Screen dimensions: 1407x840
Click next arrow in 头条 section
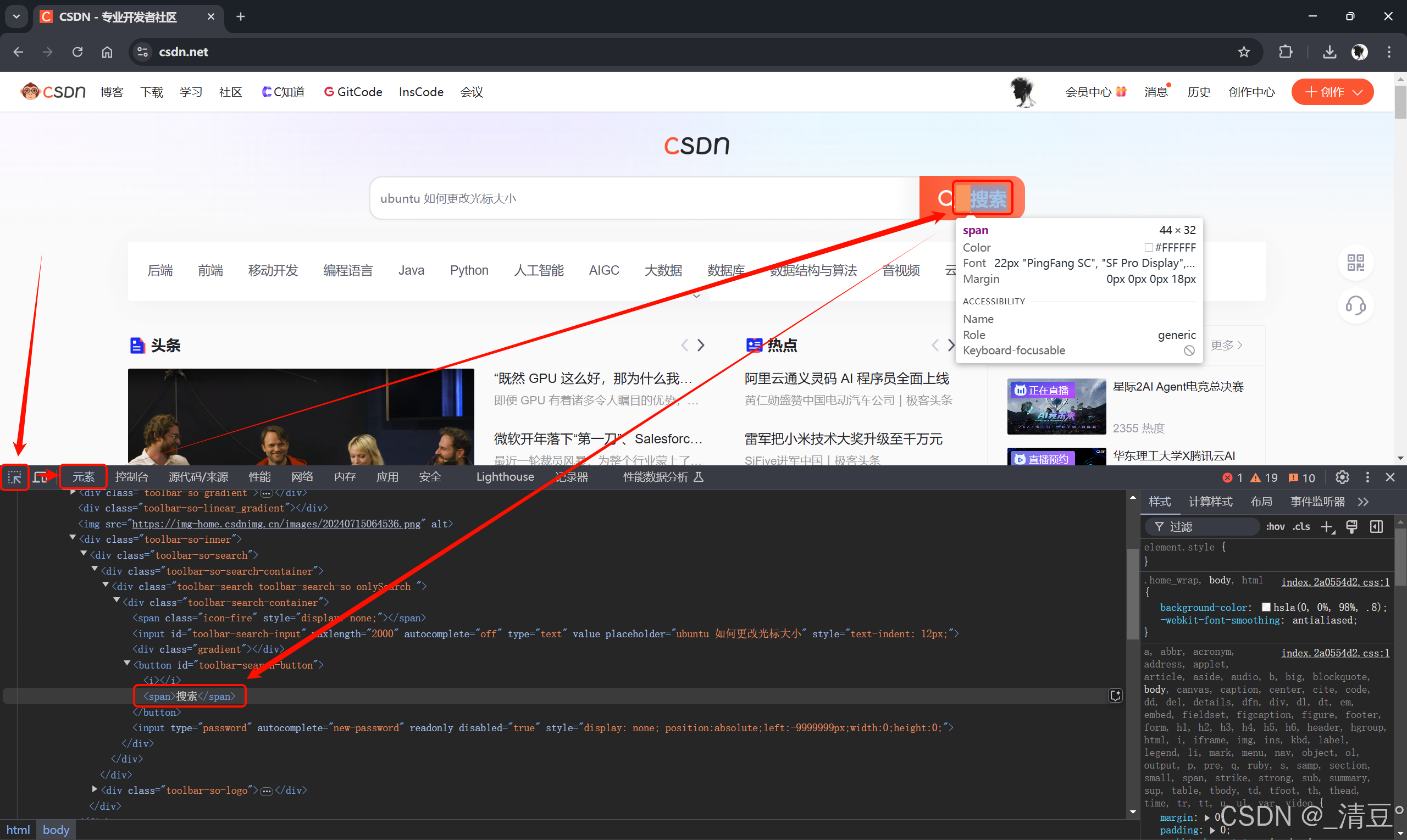701,345
